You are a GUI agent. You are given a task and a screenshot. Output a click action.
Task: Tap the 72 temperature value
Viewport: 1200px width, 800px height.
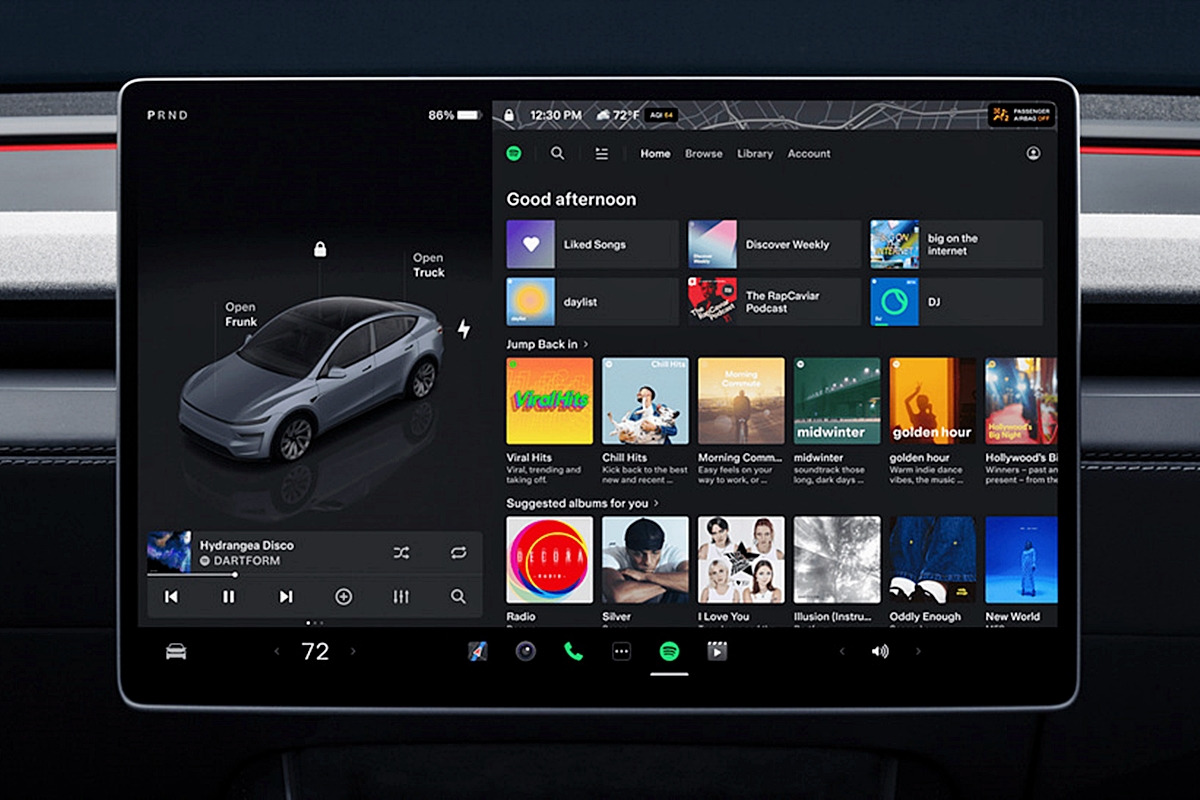tap(315, 652)
